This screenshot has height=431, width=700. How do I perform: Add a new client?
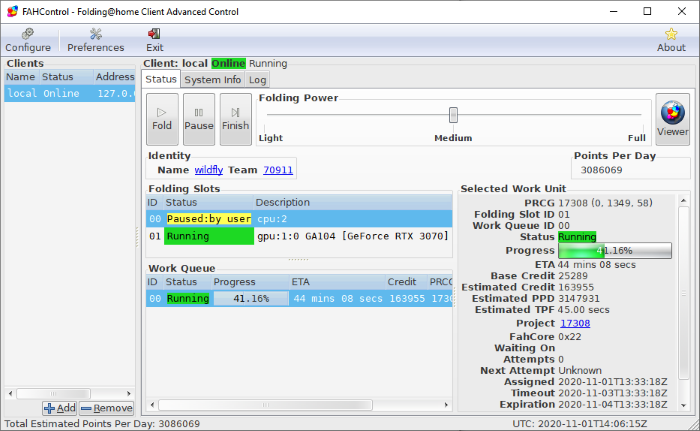click(60, 408)
